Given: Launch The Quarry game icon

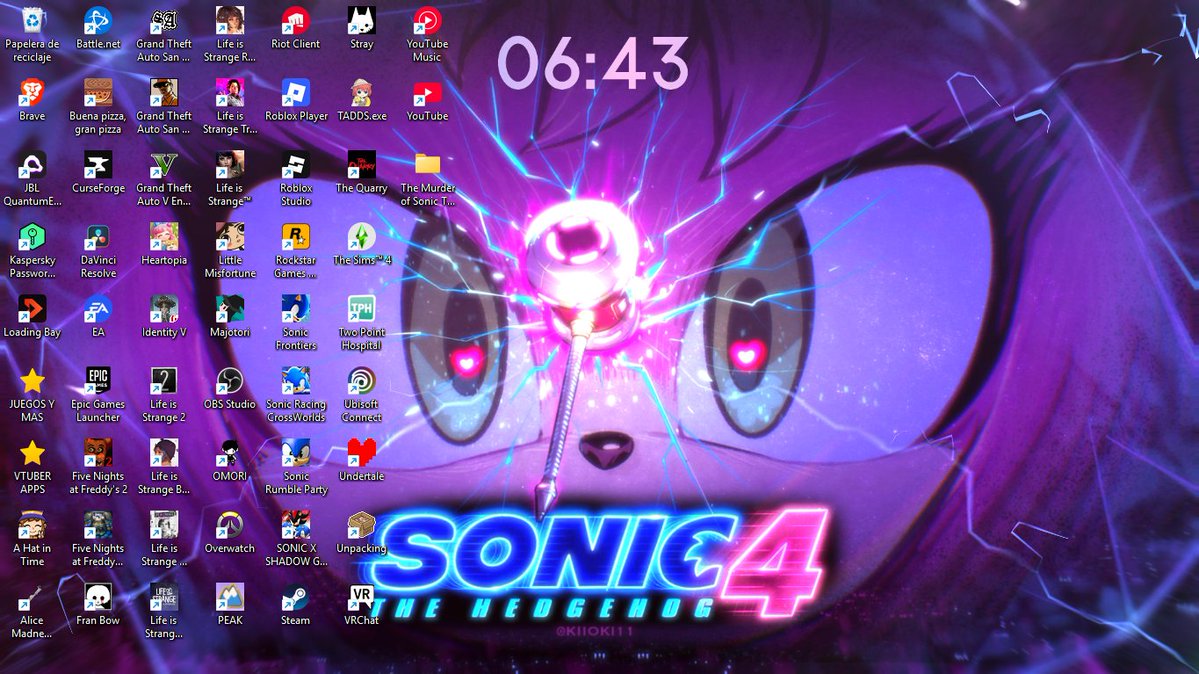Looking at the screenshot, I should [361, 165].
